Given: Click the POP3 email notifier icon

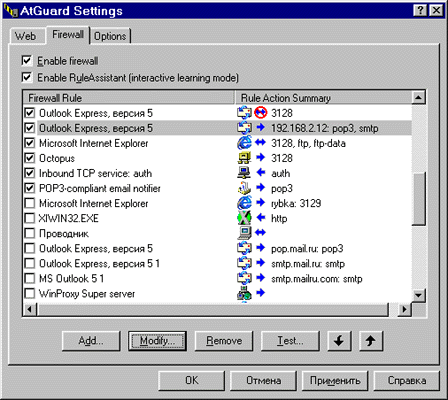Looking at the screenshot, I should [x=244, y=188].
